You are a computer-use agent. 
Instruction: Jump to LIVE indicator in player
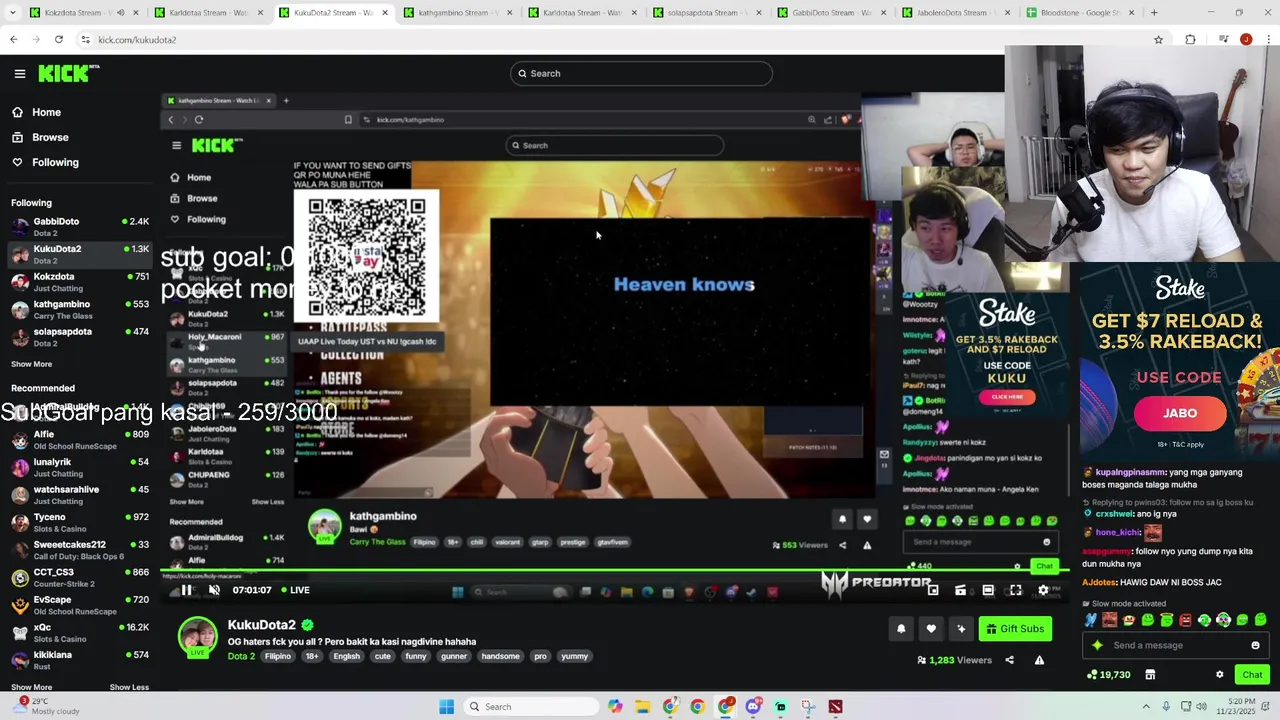point(295,590)
